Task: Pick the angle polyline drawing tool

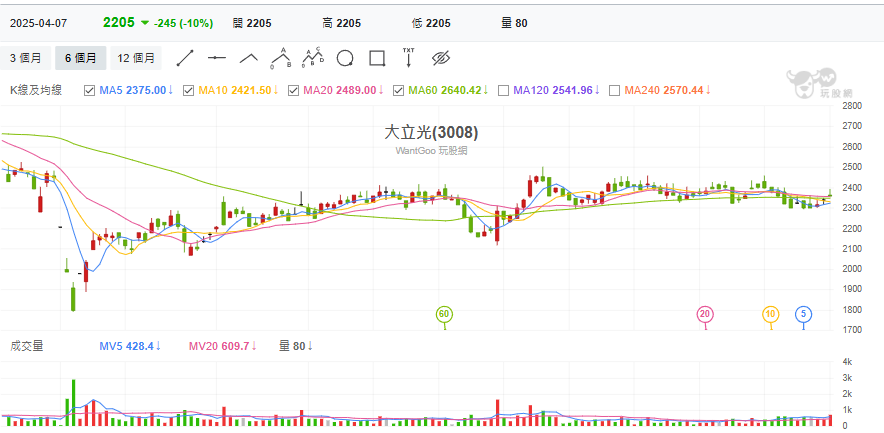Action: (249, 57)
